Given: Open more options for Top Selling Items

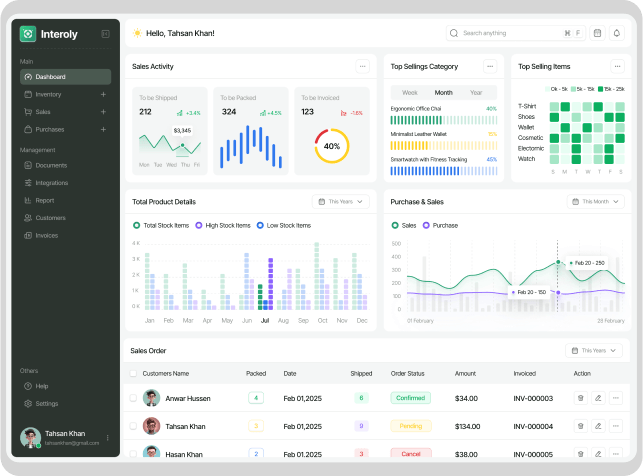Looking at the screenshot, I should pos(619,67).
